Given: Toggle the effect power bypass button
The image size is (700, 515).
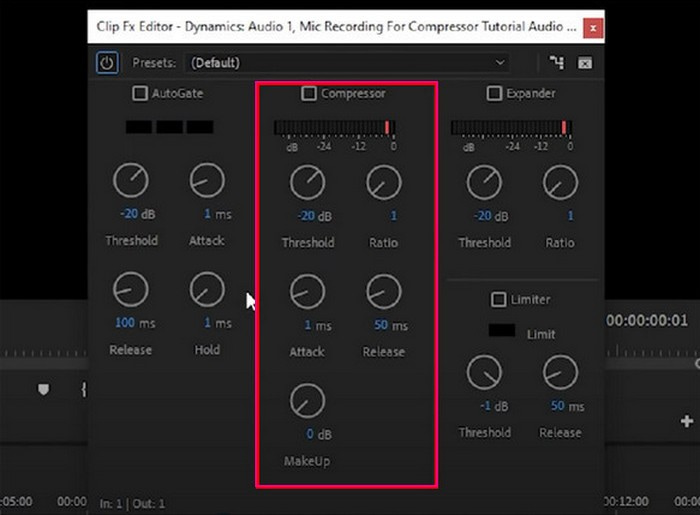Looking at the screenshot, I should [x=107, y=63].
